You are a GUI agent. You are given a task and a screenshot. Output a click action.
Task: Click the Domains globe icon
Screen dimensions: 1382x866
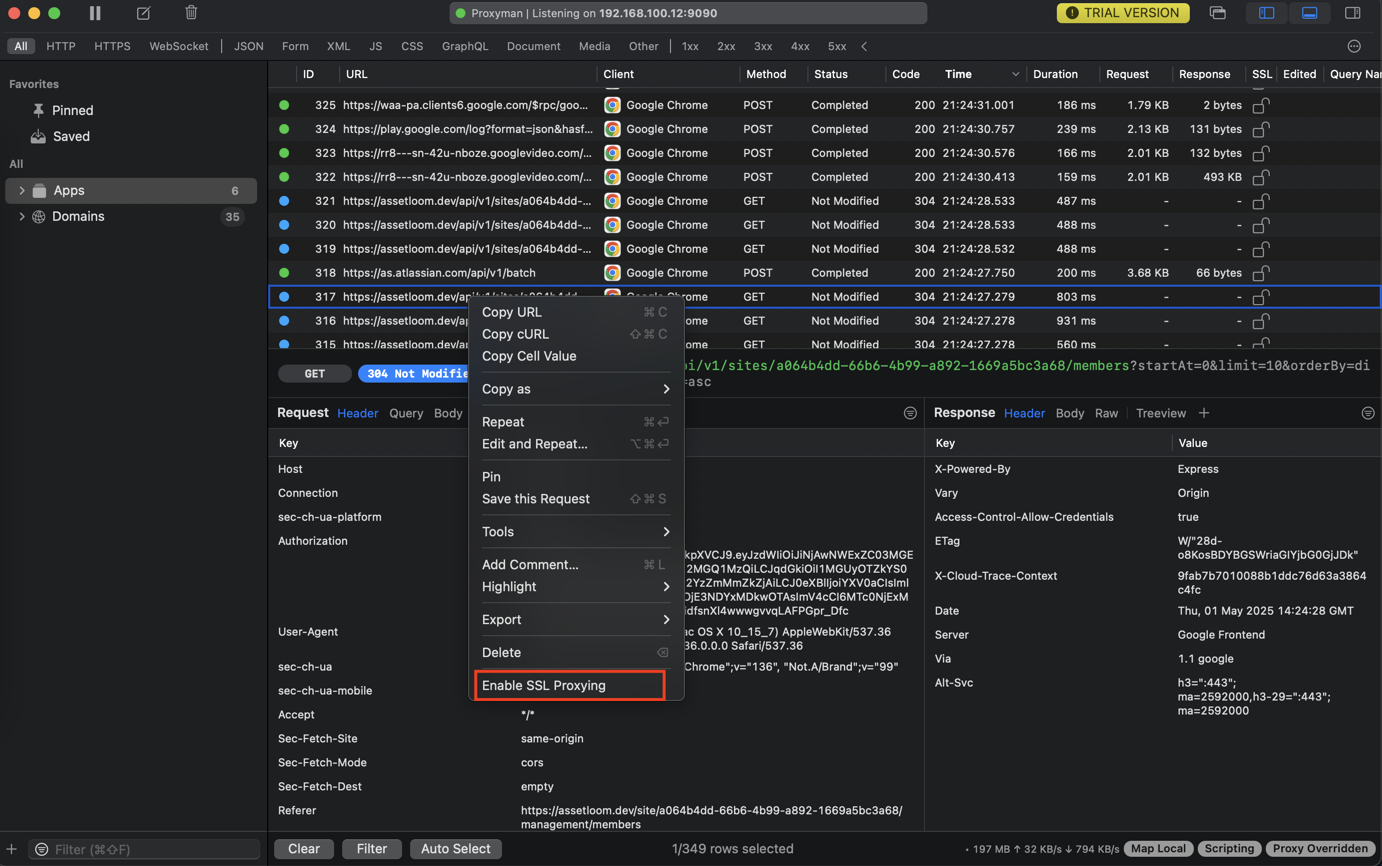[39, 216]
